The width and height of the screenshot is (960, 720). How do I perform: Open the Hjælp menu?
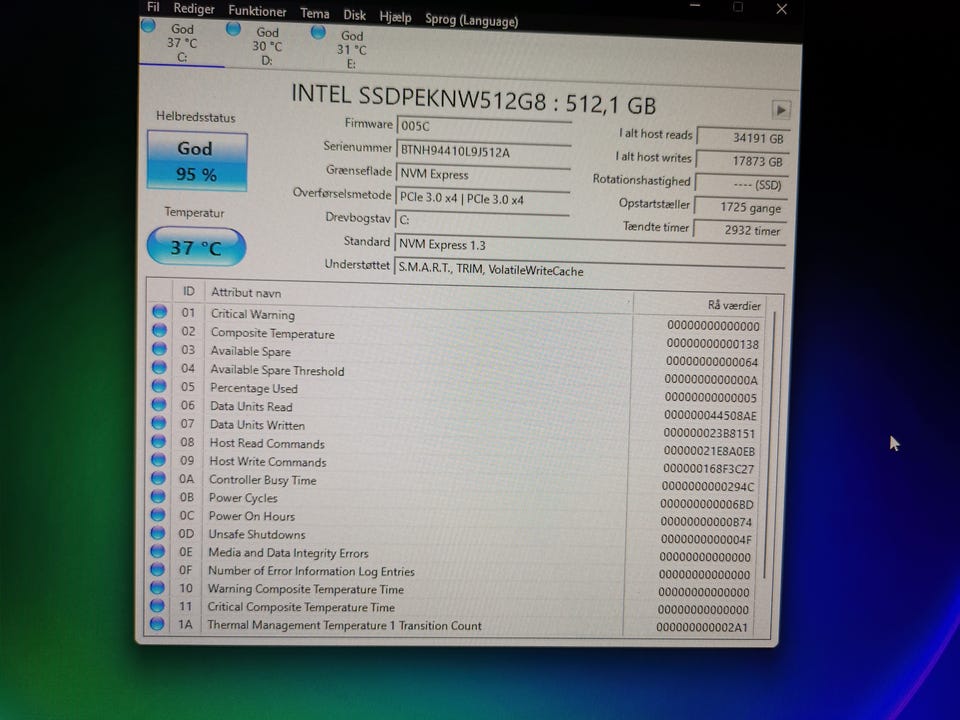pyautogui.click(x=395, y=17)
